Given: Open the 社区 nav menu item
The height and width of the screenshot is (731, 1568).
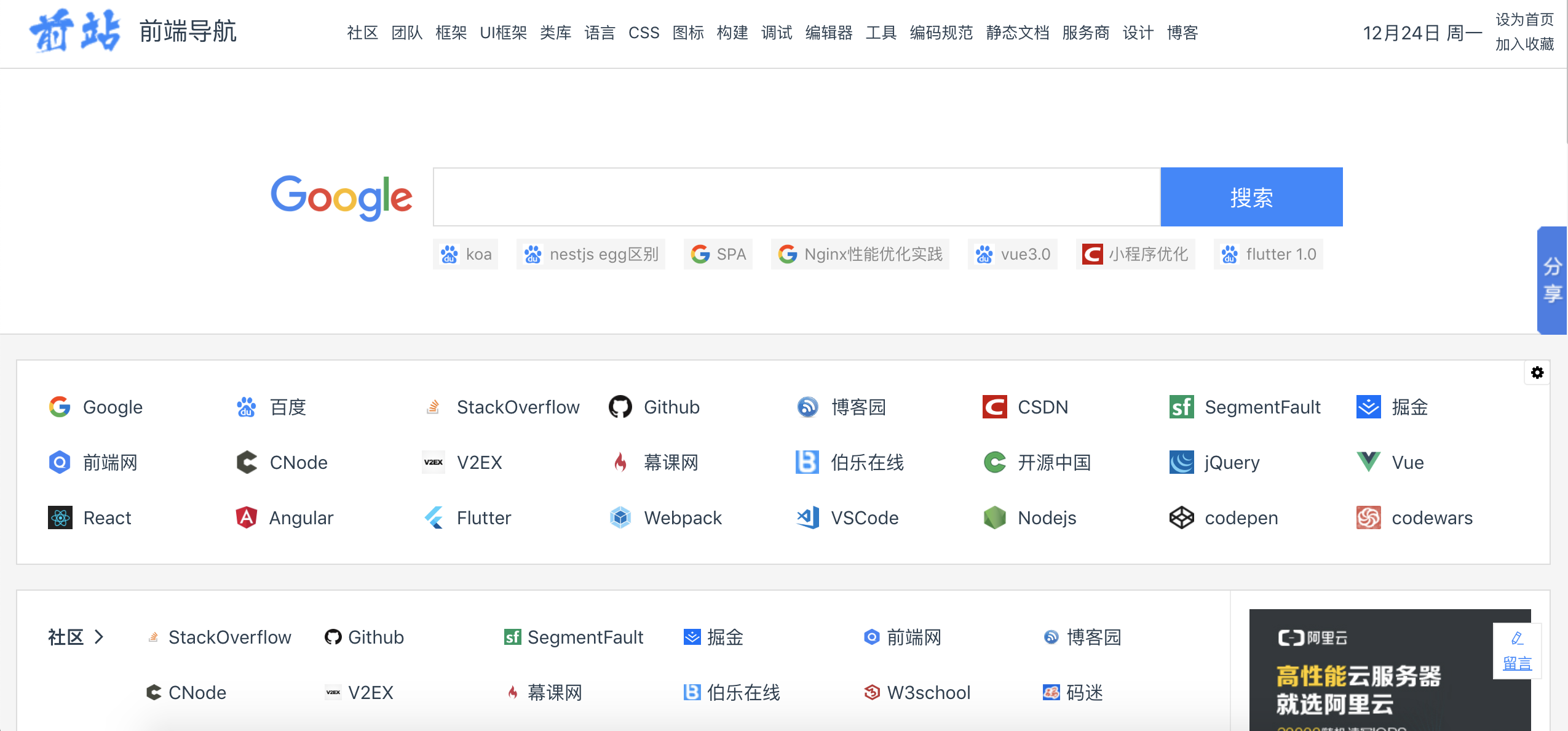Looking at the screenshot, I should click(x=362, y=33).
